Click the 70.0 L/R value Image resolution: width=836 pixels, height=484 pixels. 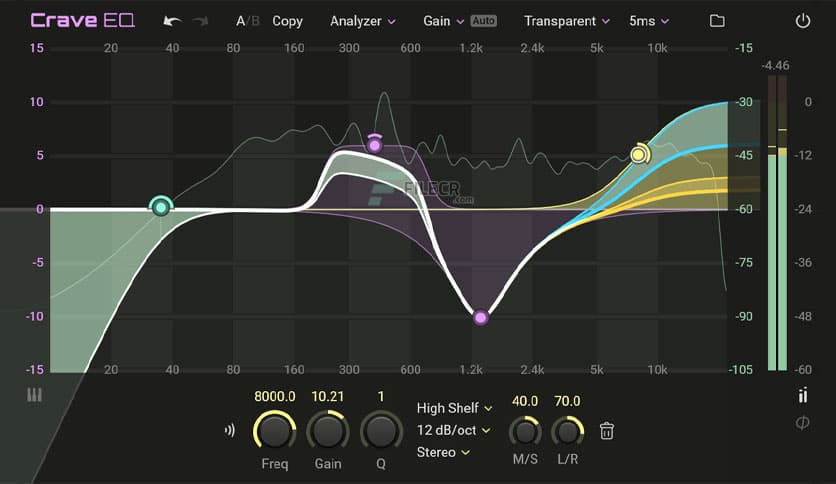(567, 401)
